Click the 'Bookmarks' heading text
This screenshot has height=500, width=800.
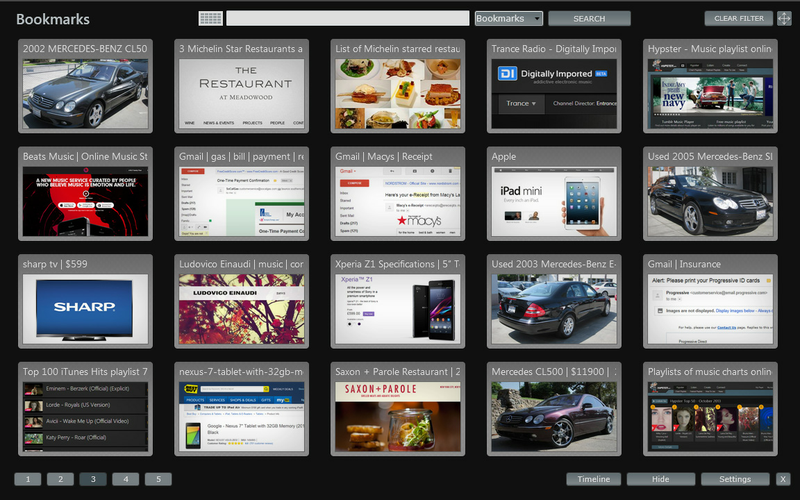tap(53, 19)
